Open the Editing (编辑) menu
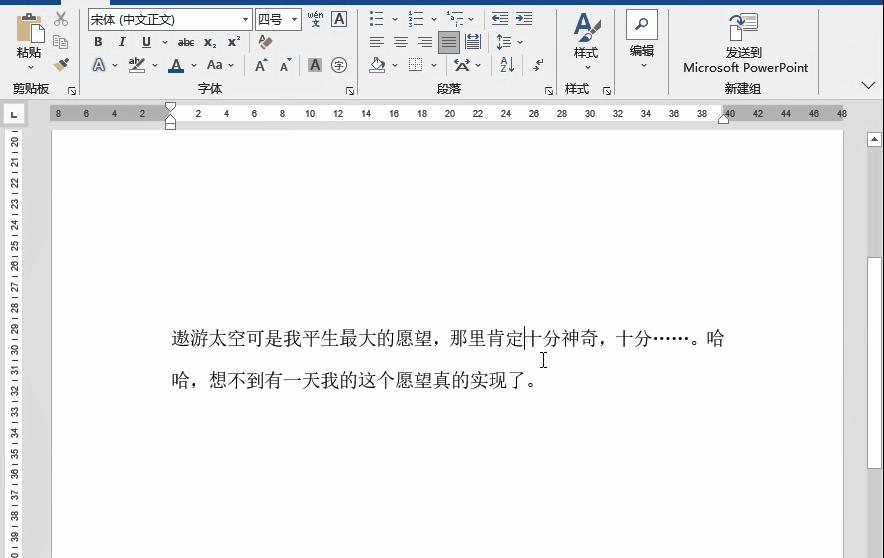This screenshot has height=558, width=884. click(x=642, y=41)
